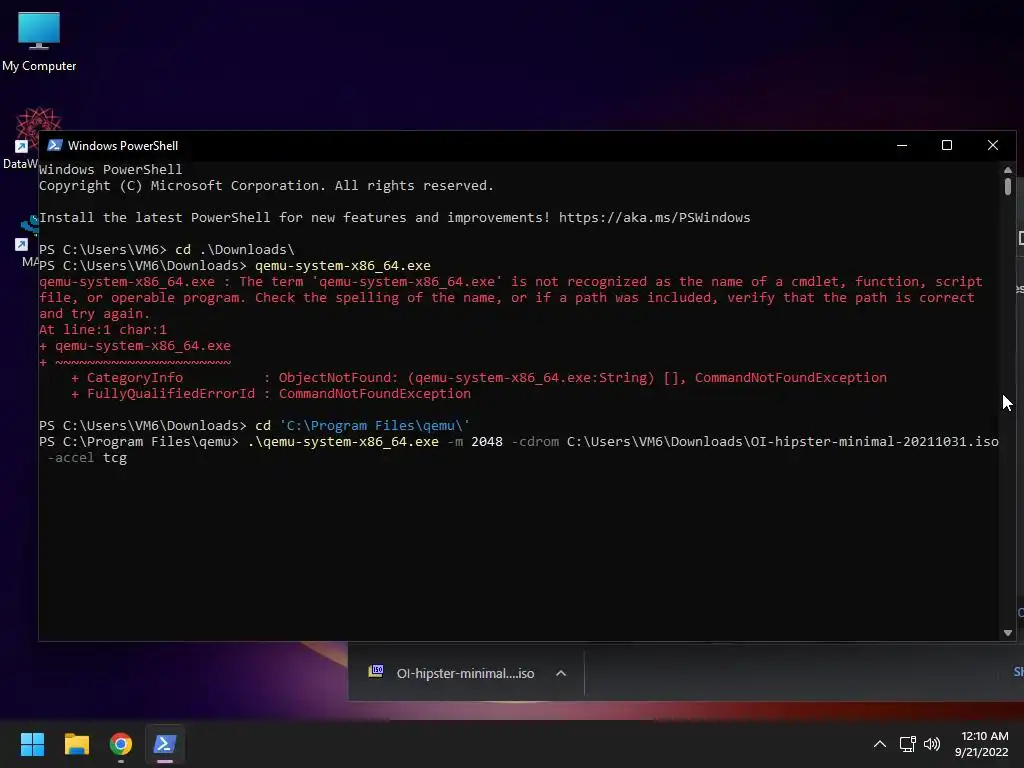Open File Explorer from the taskbar
The height and width of the screenshot is (768, 1024).
76,744
